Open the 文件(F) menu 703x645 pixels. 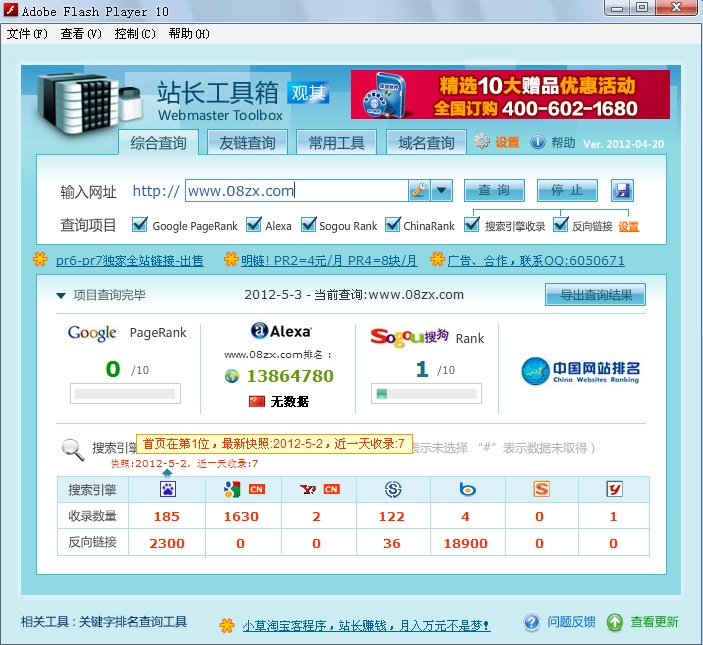pos(27,34)
